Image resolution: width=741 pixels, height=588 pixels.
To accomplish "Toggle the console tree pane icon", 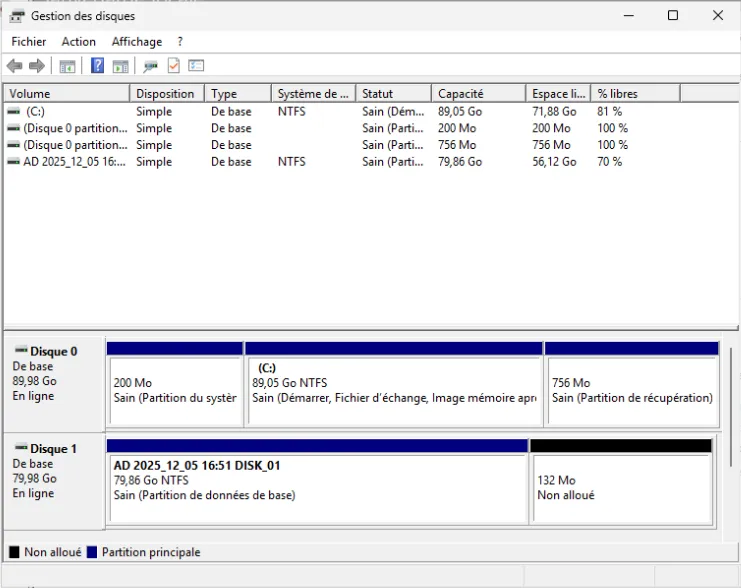I will pos(67,66).
